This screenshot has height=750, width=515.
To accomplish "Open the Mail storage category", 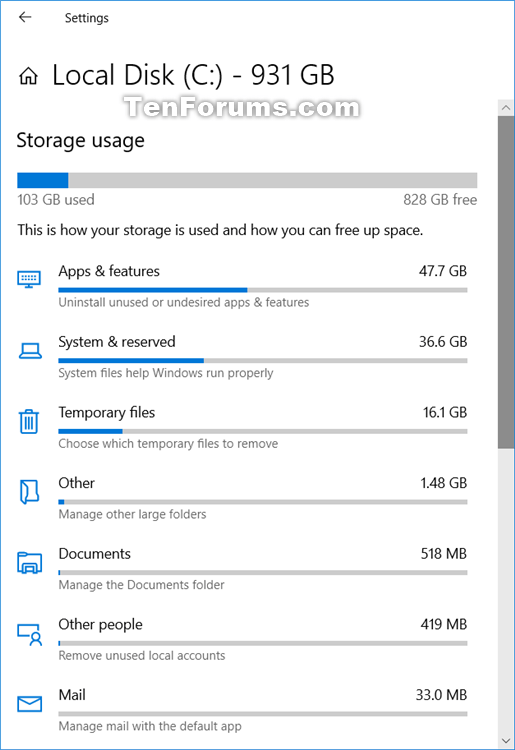I will pos(242,710).
